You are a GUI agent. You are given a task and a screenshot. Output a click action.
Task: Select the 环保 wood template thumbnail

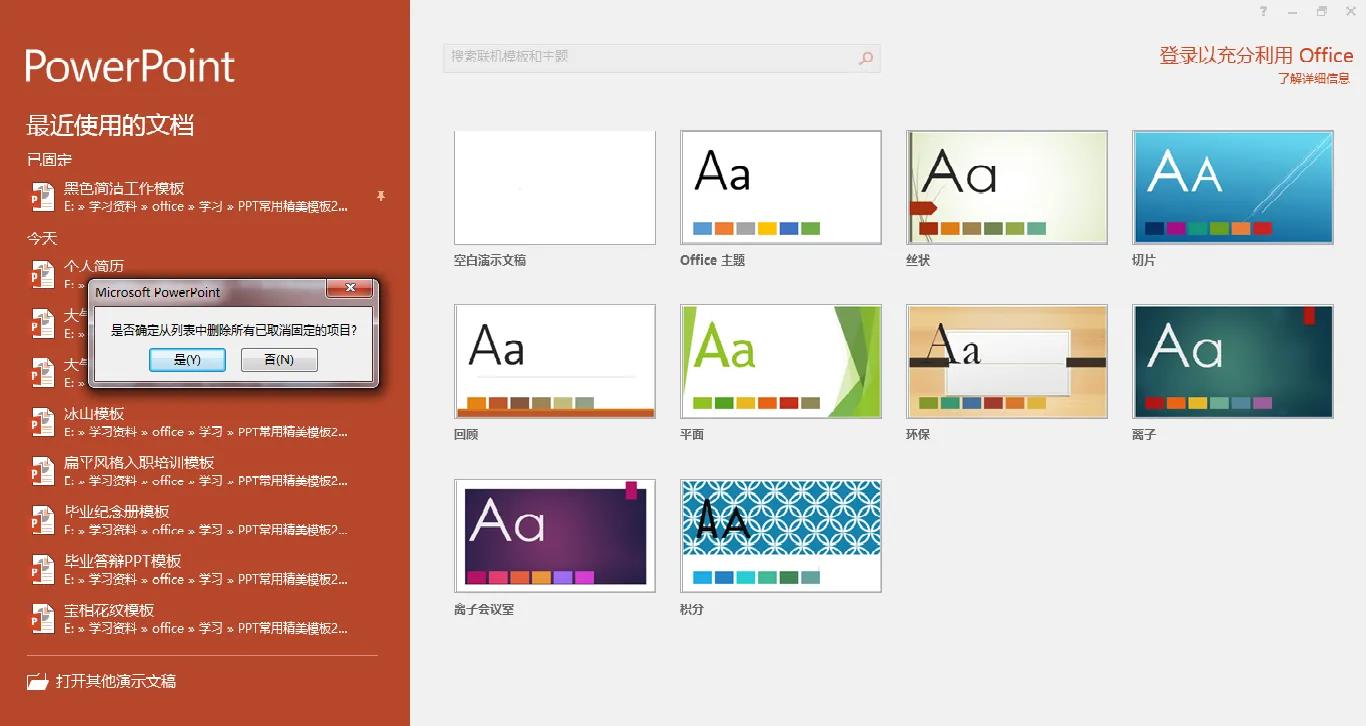point(1007,361)
